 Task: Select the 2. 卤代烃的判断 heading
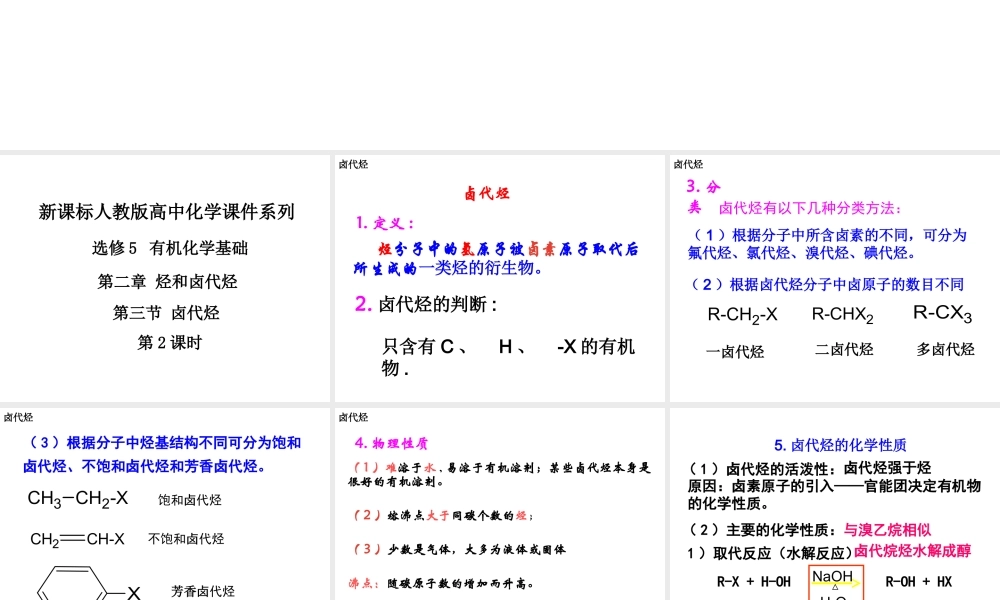click(426, 304)
